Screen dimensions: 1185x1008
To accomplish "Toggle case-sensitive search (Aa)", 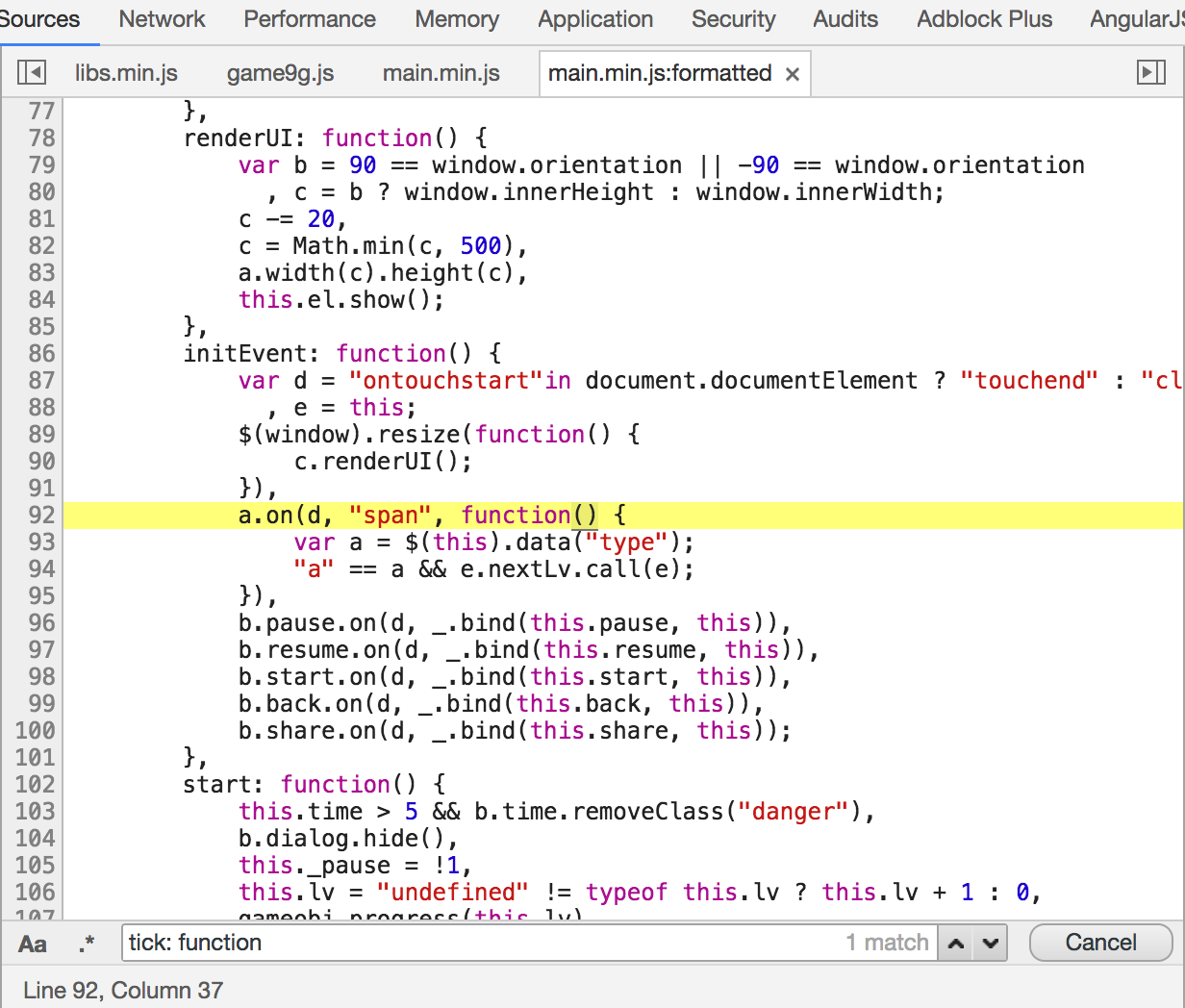I will click(x=32, y=944).
